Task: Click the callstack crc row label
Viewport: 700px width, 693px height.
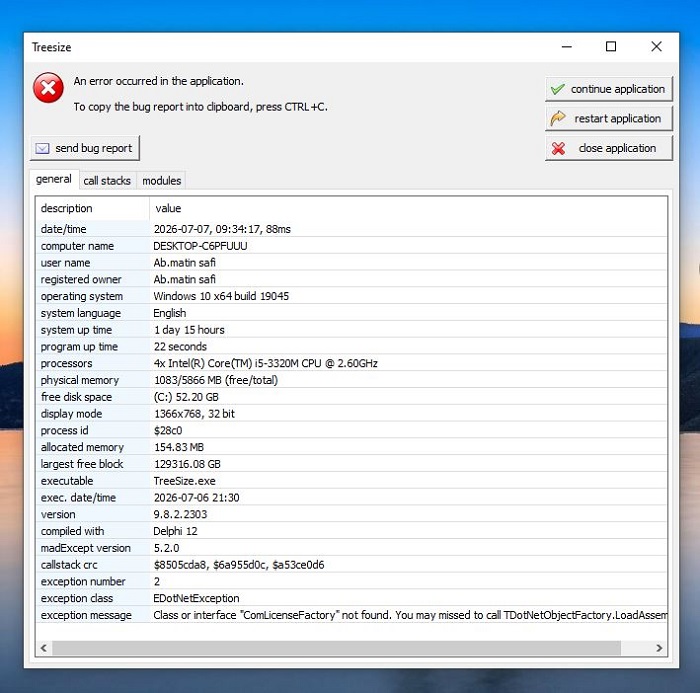Action: click(69, 565)
